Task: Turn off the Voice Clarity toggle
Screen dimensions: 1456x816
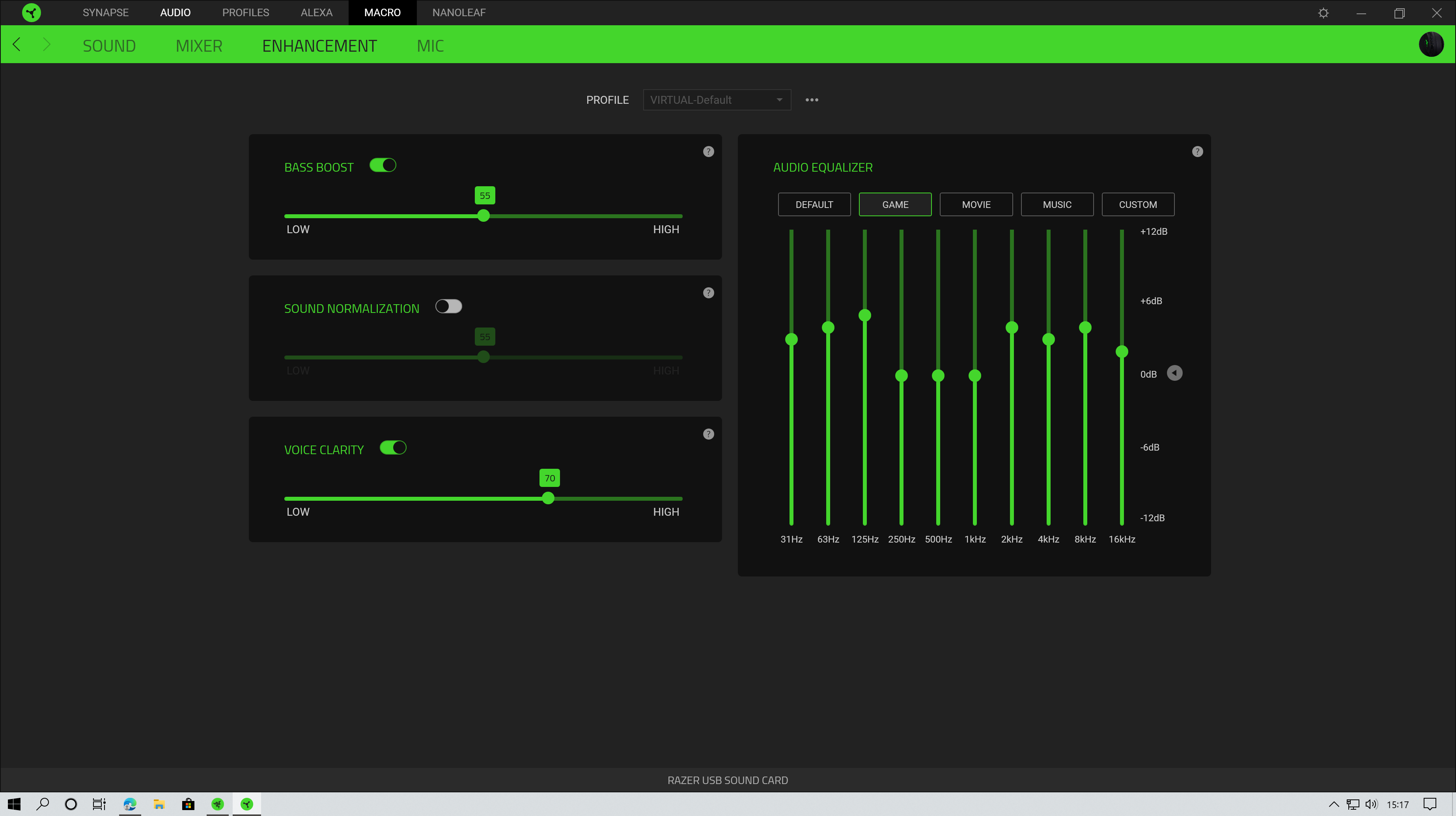Action: 393,448
